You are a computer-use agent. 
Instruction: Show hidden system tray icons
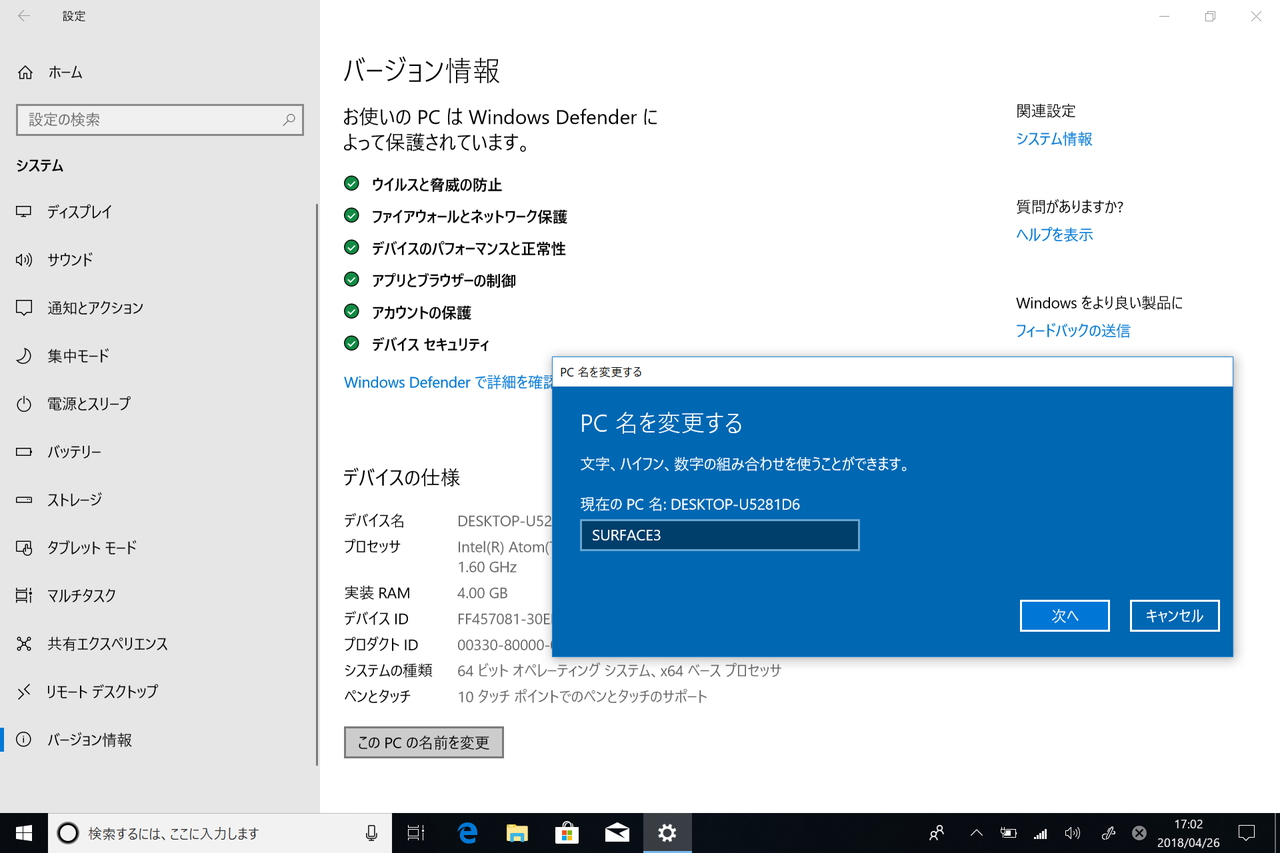click(976, 833)
